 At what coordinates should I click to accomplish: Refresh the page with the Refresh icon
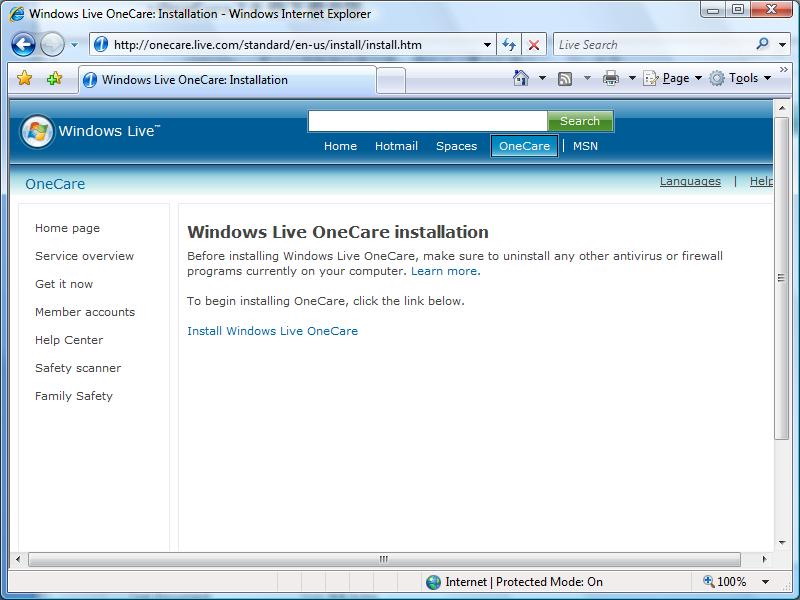coord(509,45)
